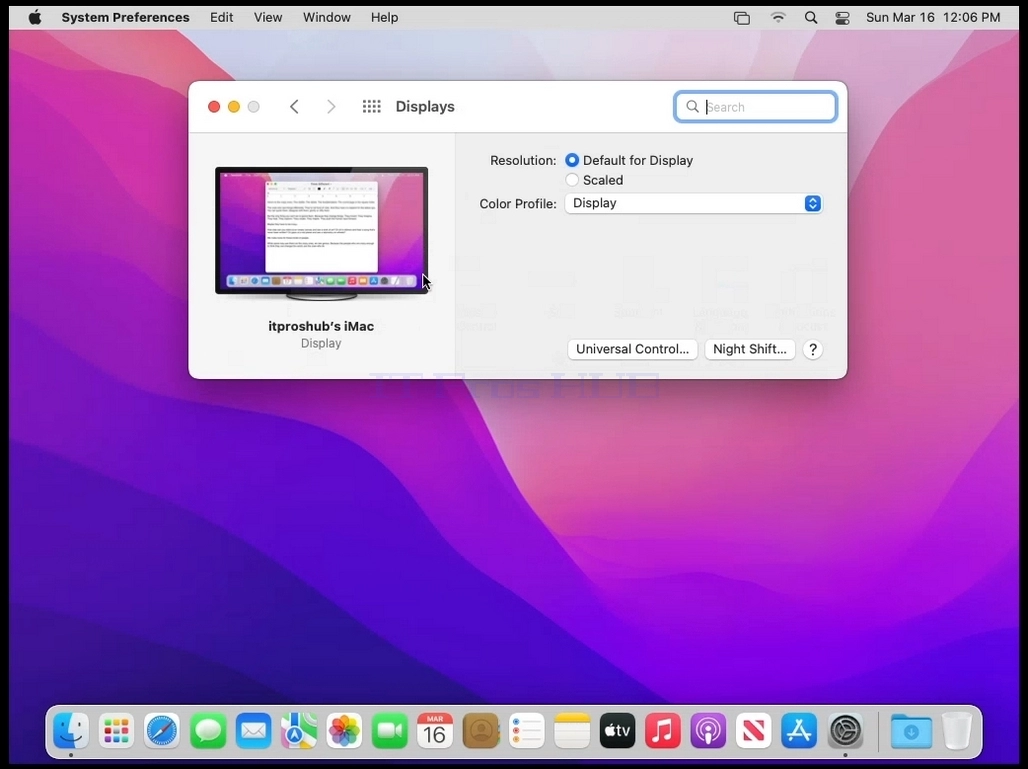Open the App Store dock icon
1028x769 pixels.
pyautogui.click(x=799, y=730)
